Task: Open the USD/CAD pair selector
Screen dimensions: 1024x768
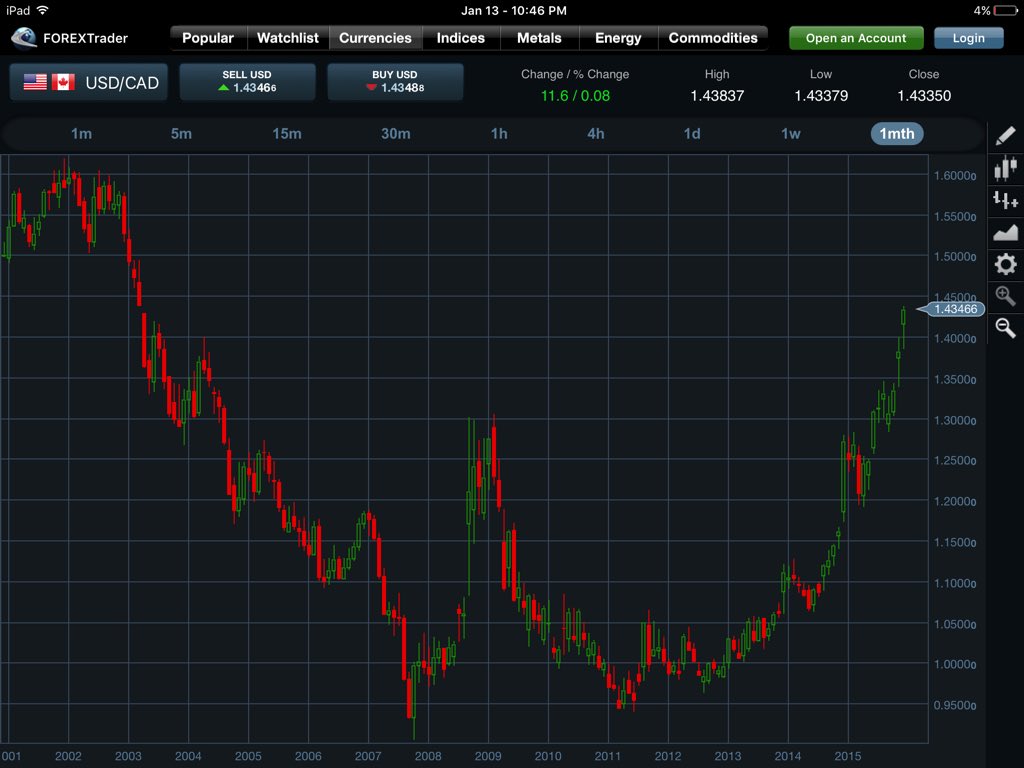Action: tap(89, 82)
